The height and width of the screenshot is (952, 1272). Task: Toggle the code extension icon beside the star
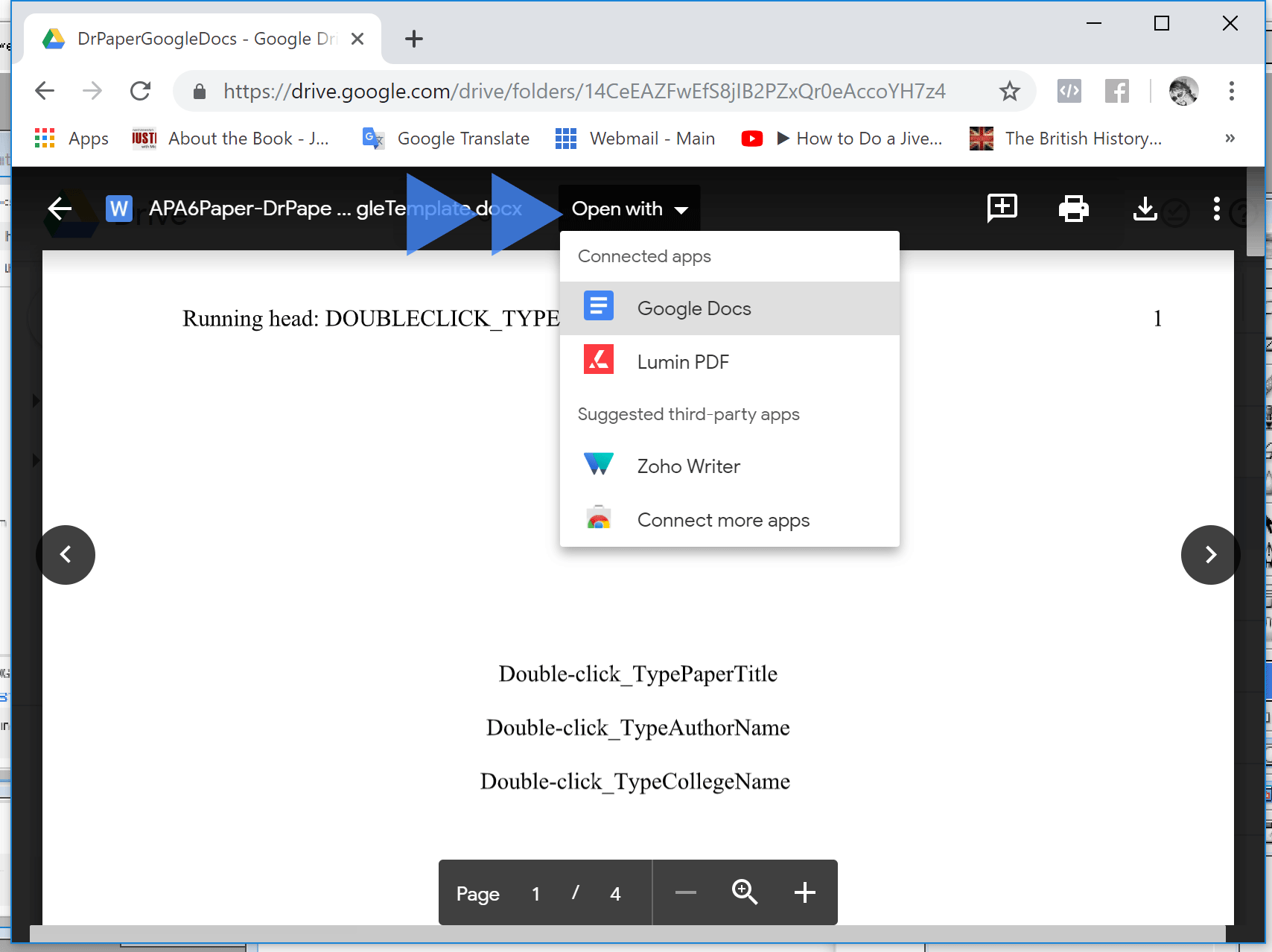1069,91
